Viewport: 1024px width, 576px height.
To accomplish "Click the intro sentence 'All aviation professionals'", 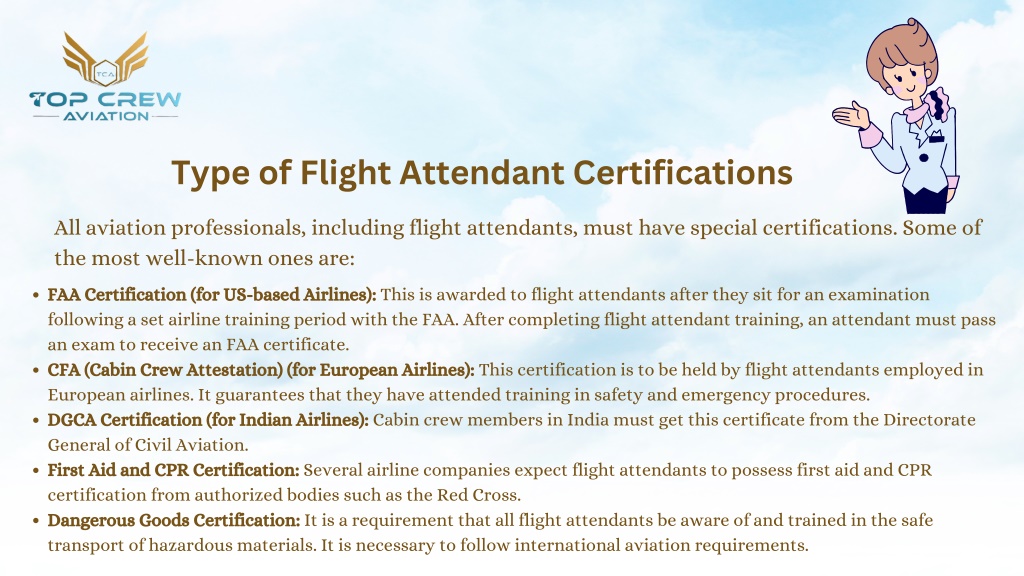I will (x=517, y=243).
